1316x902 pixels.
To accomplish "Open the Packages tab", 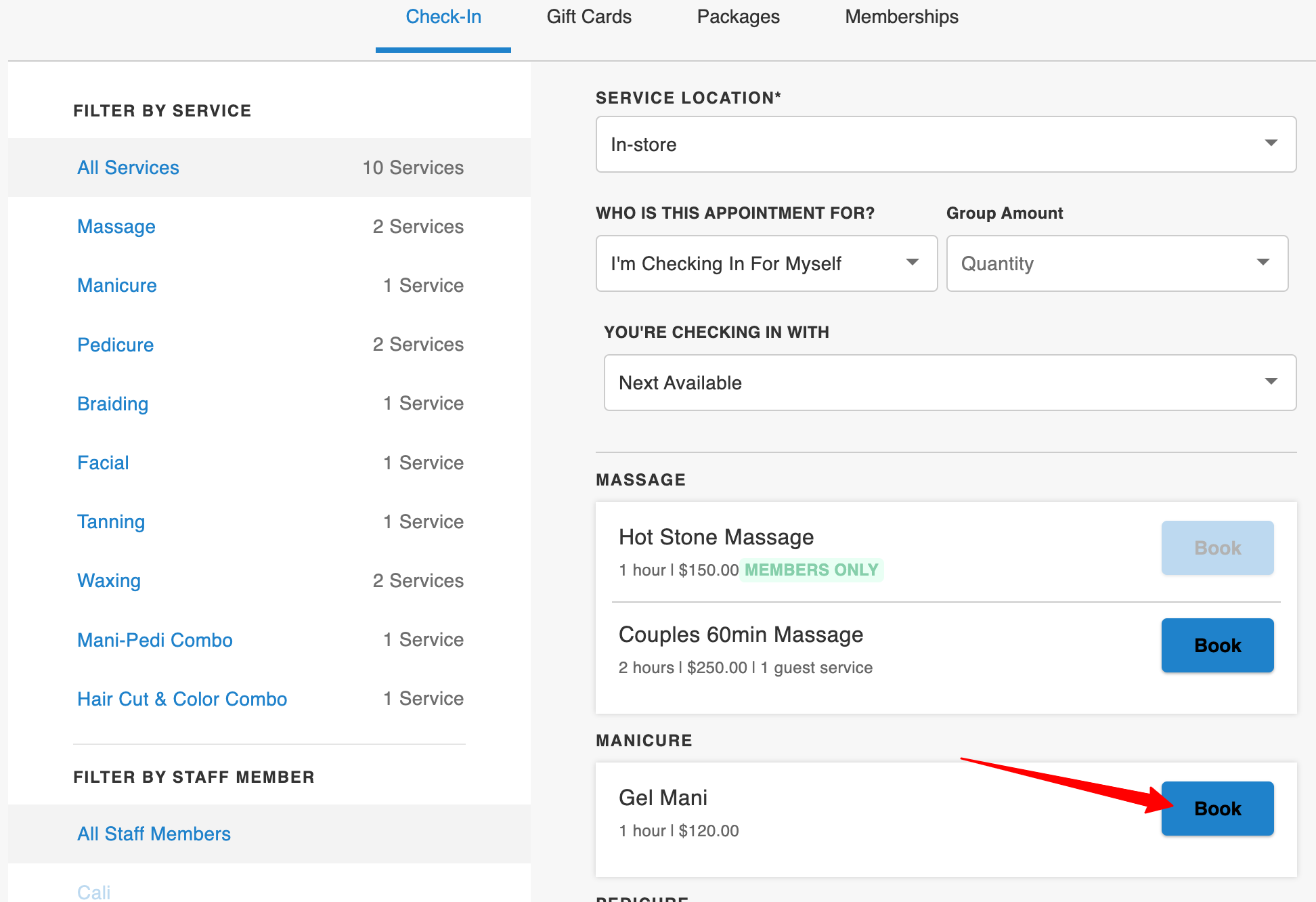I will pyautogui.click(x=738, y=17).
